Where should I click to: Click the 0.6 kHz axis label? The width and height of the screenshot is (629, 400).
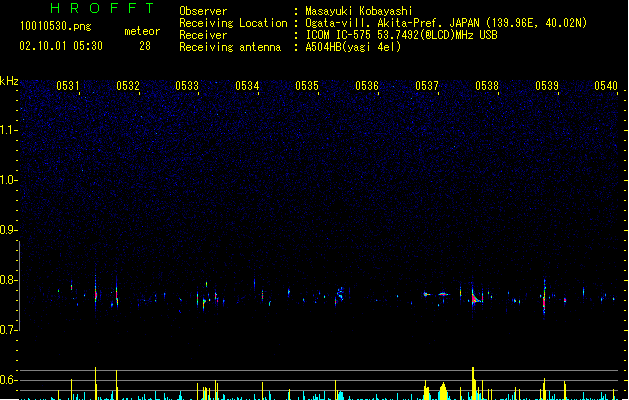coord(8,380)
